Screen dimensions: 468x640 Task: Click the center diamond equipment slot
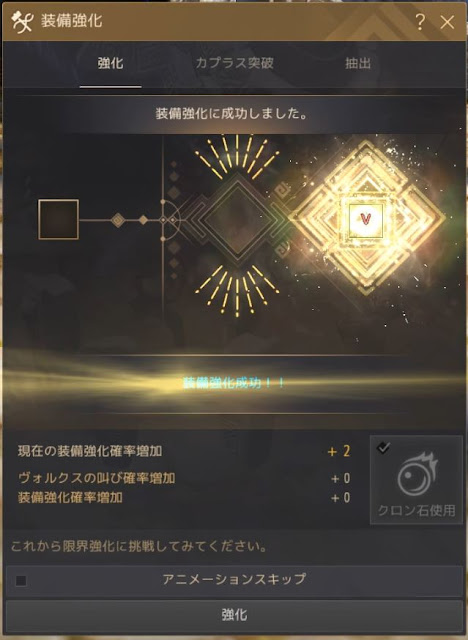(x=238, y=220)
